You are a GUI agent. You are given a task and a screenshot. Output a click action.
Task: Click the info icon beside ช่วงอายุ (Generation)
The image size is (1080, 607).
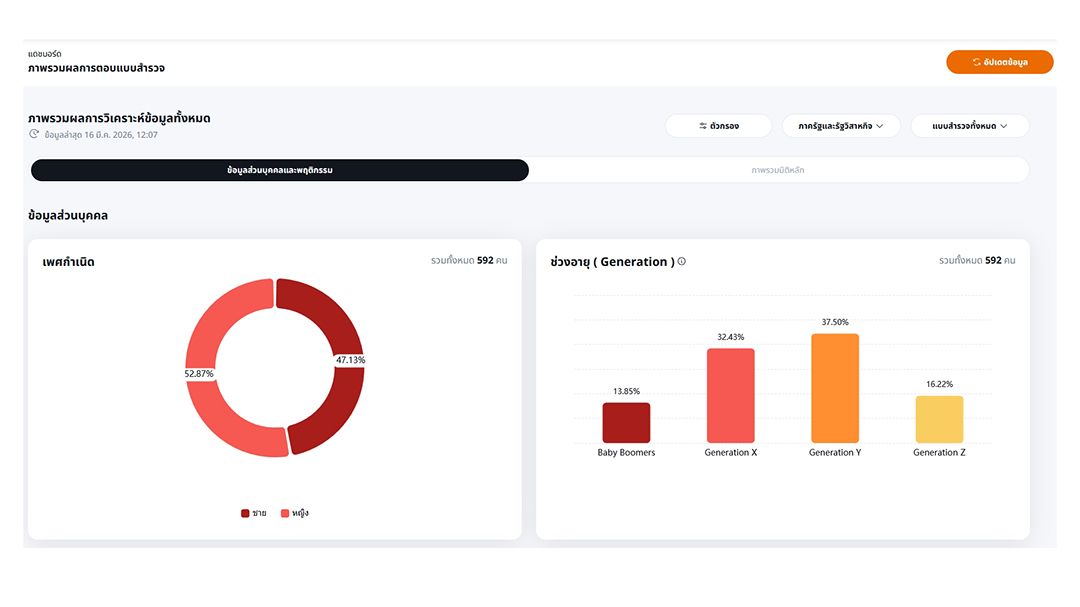coord(682,262)
